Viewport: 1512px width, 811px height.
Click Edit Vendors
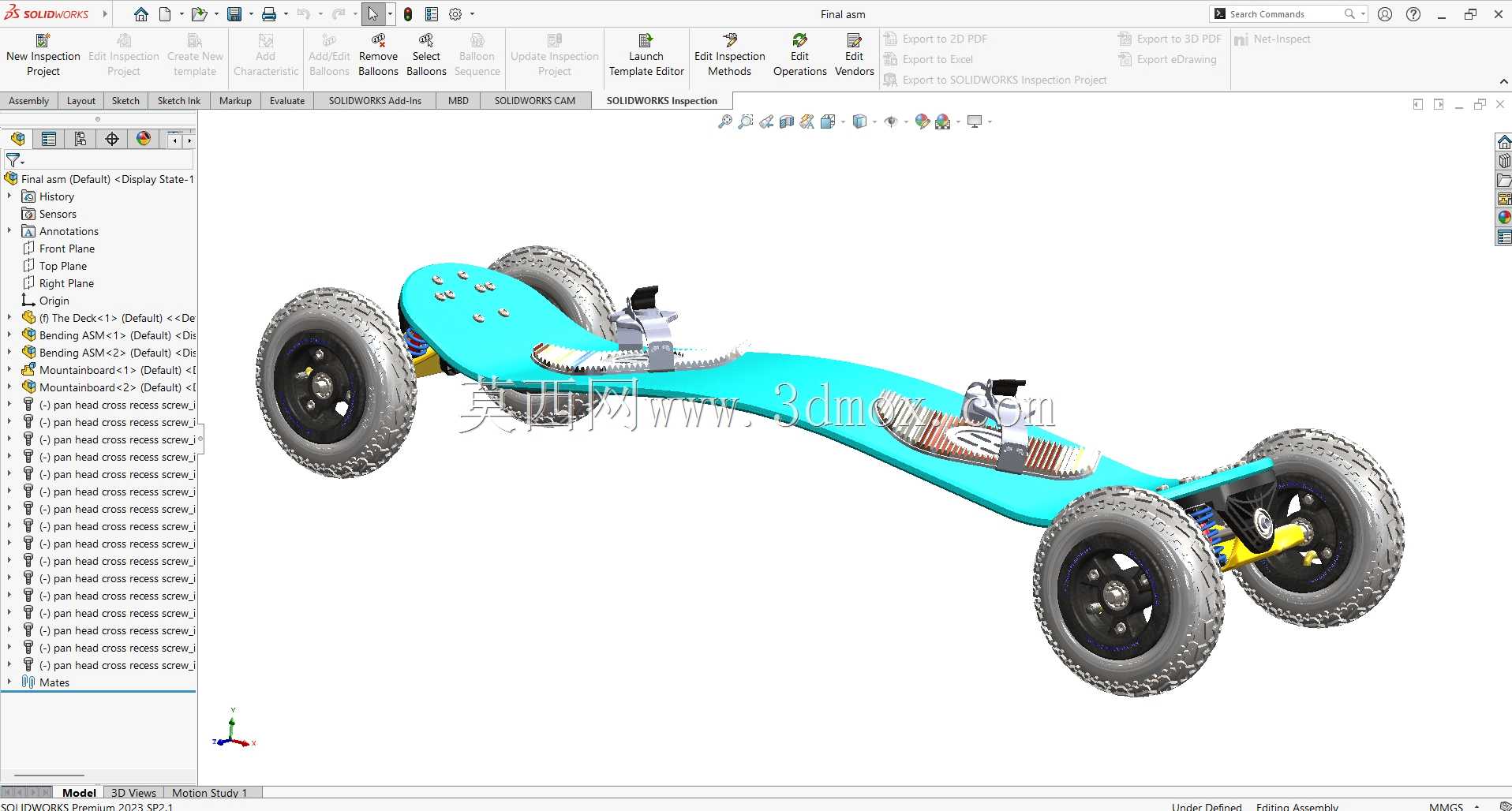click(x=854, y=55)
